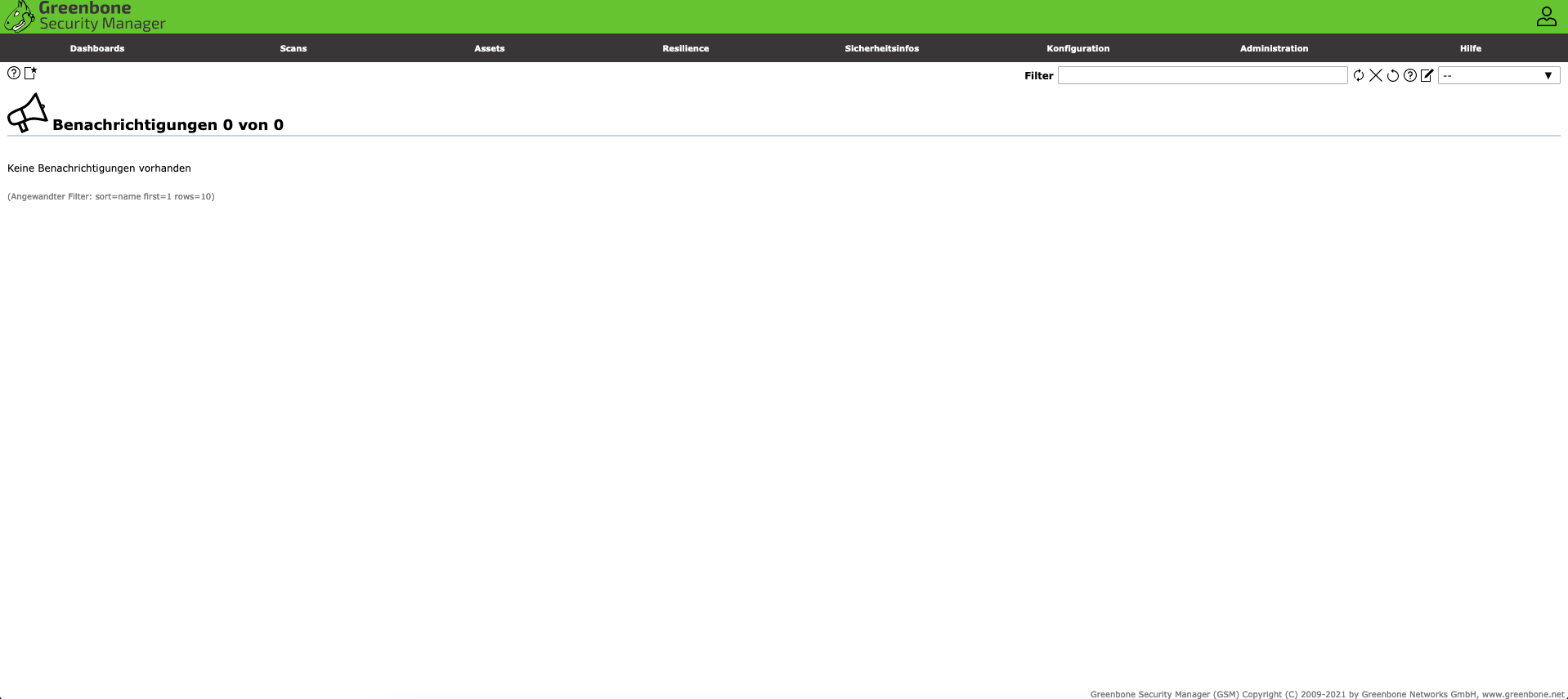This screenshot has height=699, width=1568.
Task: Open filter help question mark icon
Action: click(x=1410, y=75)
